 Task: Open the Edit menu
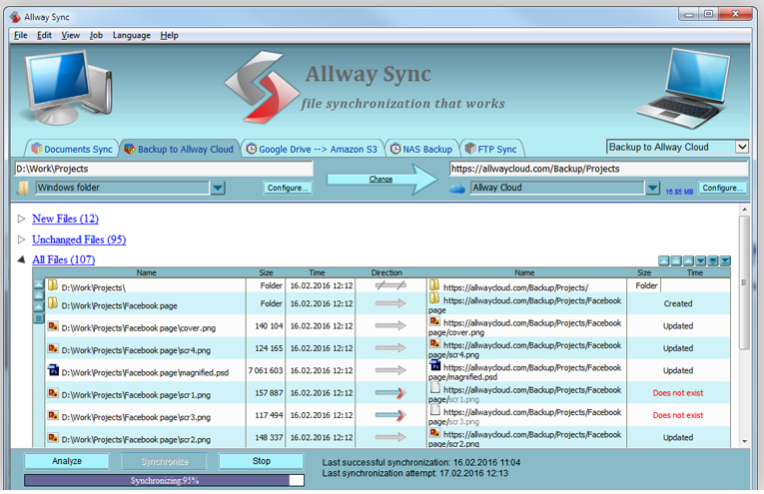(x=44, y=35)
